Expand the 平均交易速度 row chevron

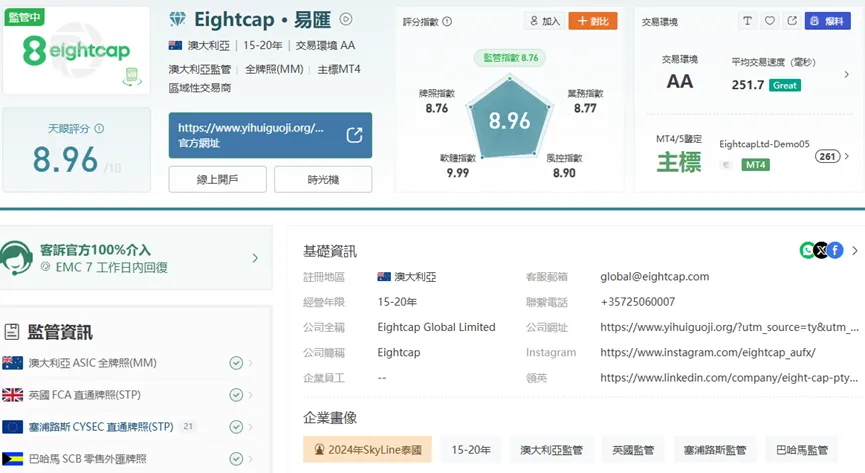847,74
